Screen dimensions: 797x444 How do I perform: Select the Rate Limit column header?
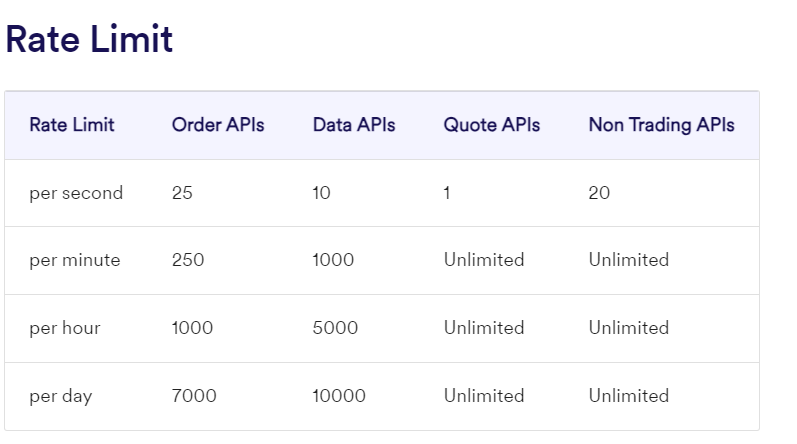click(72, 125)
